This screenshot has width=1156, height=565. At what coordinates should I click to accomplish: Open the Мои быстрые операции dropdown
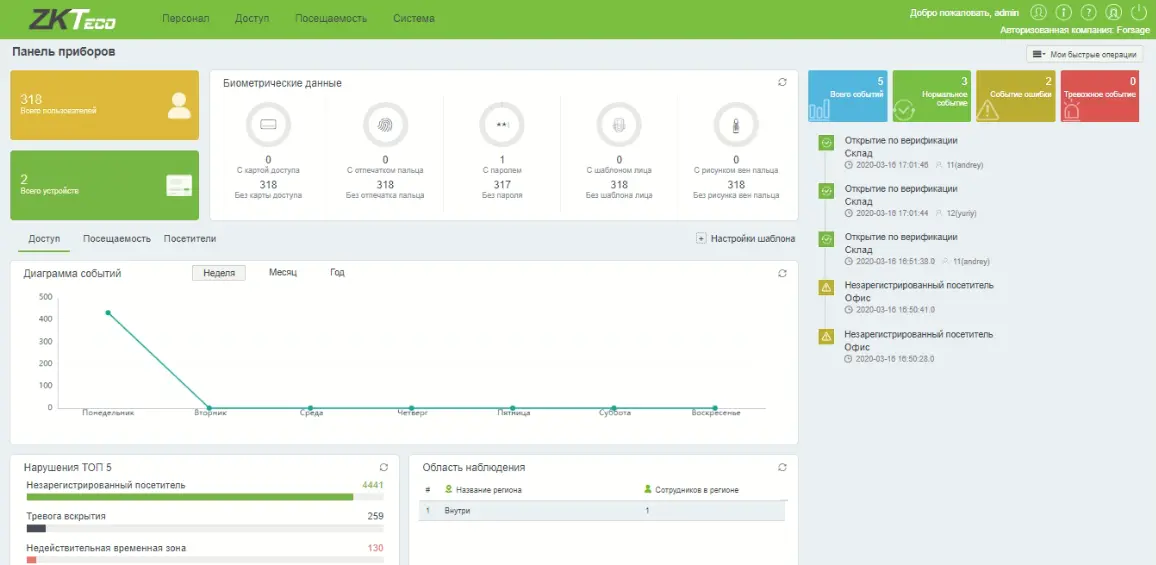(x=1085, y=55)
